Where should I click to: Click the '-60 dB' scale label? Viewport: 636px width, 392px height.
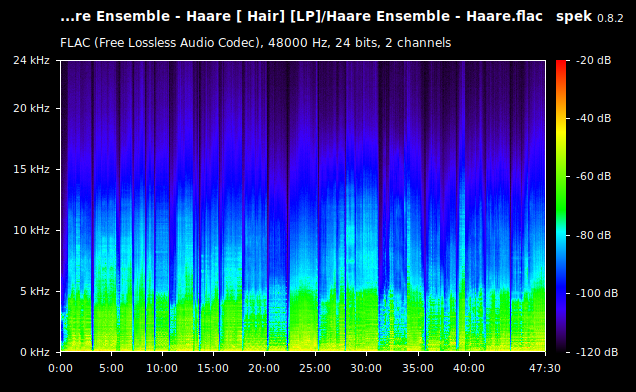pos(593,177)
